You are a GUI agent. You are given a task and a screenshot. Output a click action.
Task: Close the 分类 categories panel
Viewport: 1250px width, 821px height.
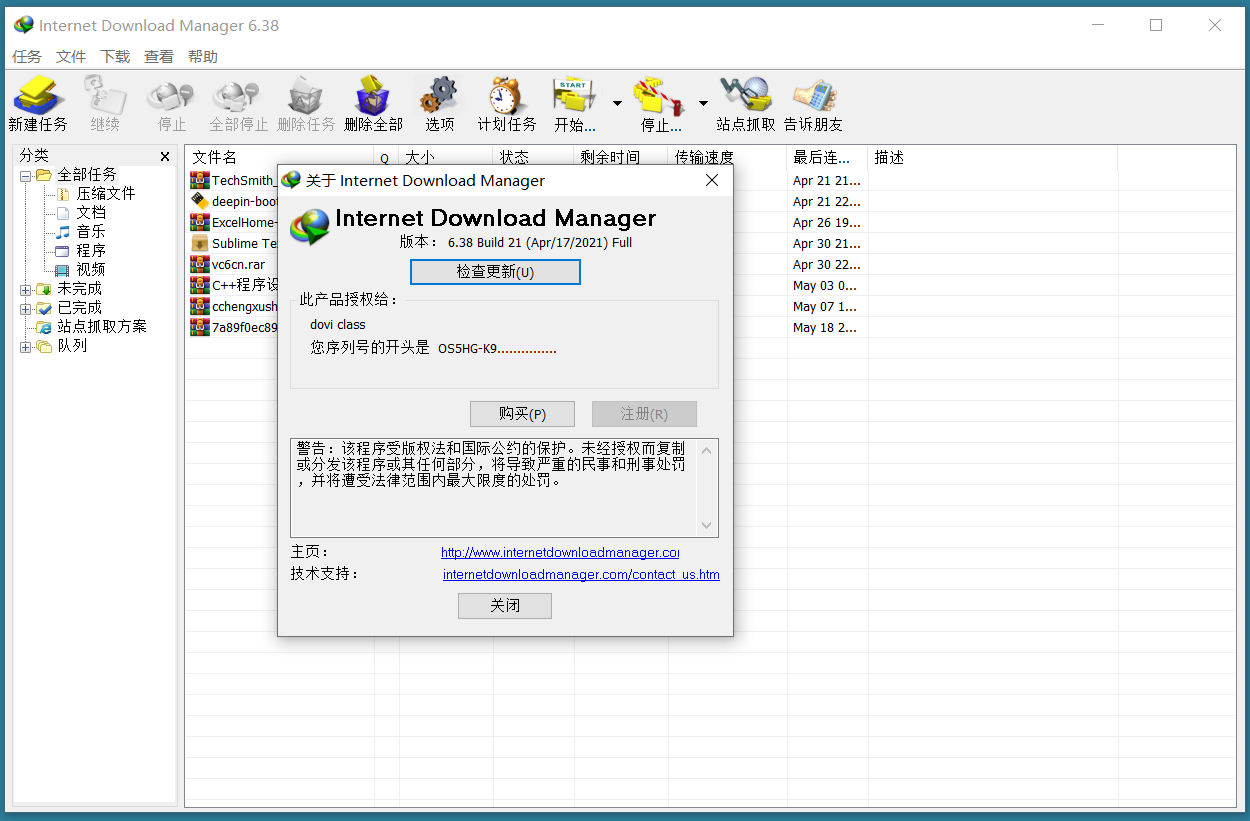165,157
